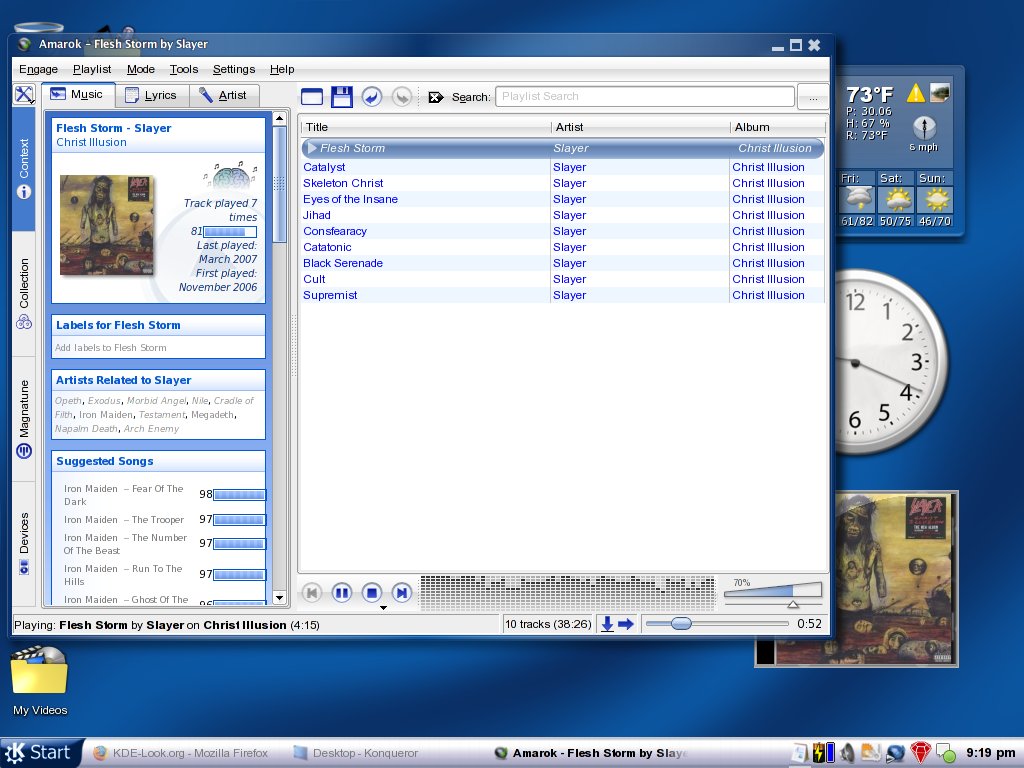Switch to the Music tab
The image size is (1024, 768).
[78, 95]
